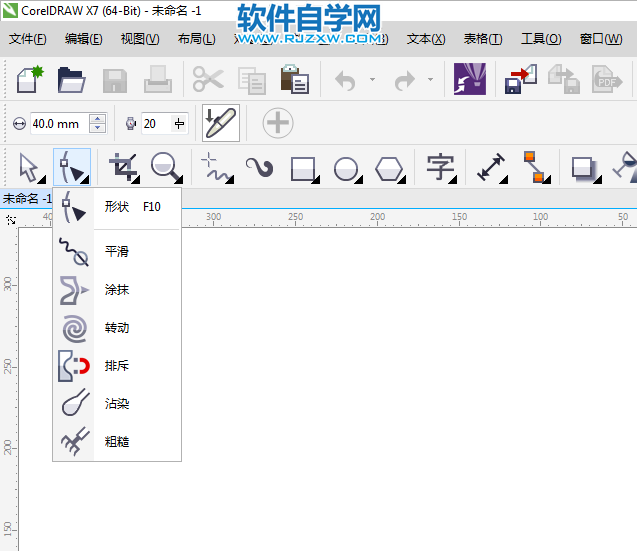Toggle the pen pressure button

coord(221,123)
